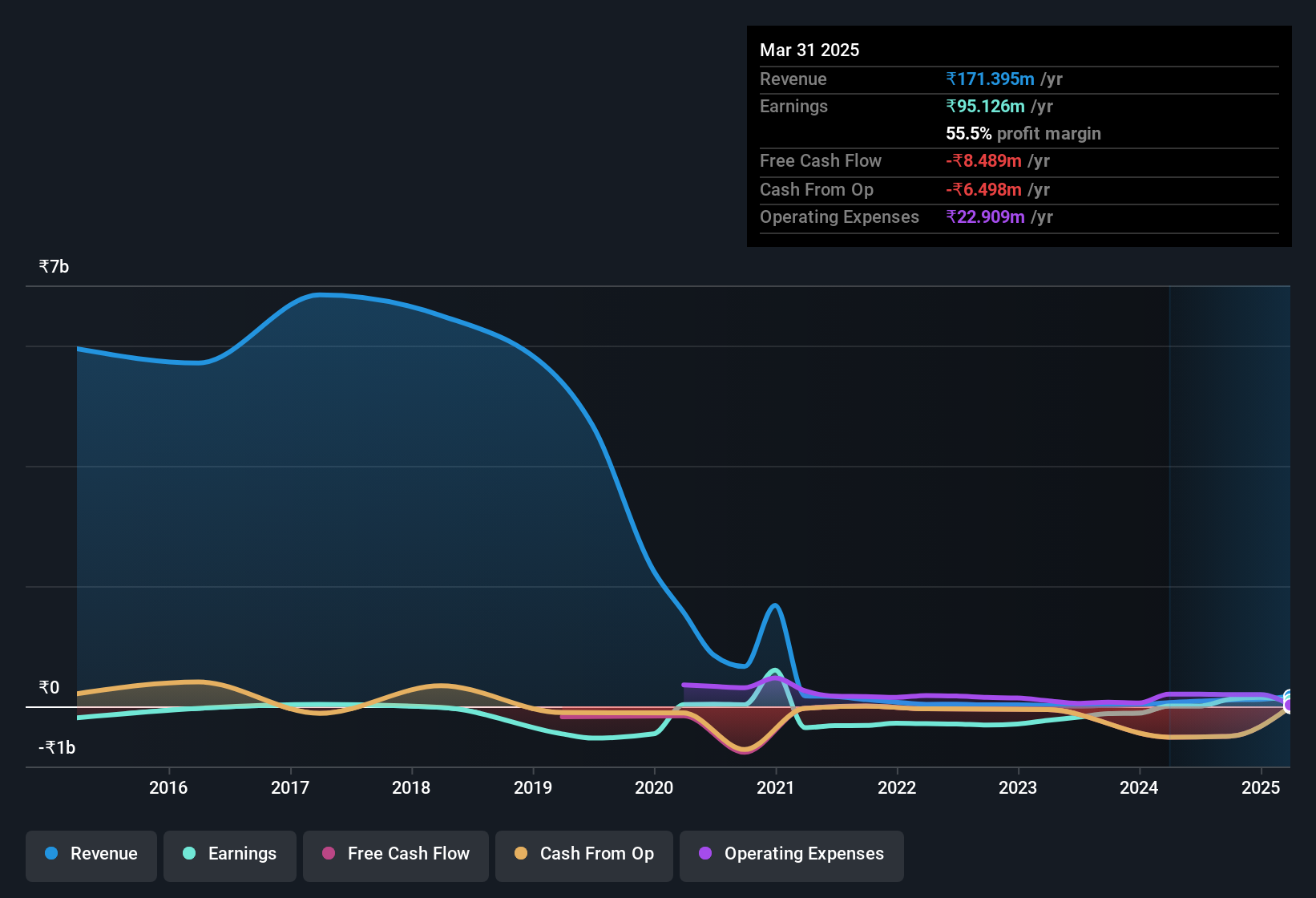The width and height of the screenshot is (1316, 898).
Task: Click the data point markers at chart's right edge
Action: tap(1289, 702)
